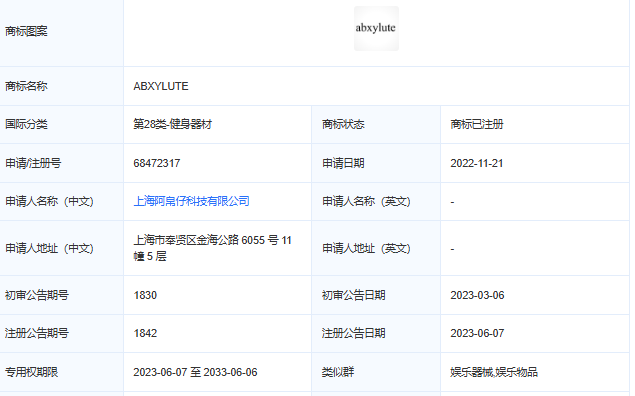Click the 申请/注册号 label
This screenshot has height=396, width=635.
coord(33,163)
